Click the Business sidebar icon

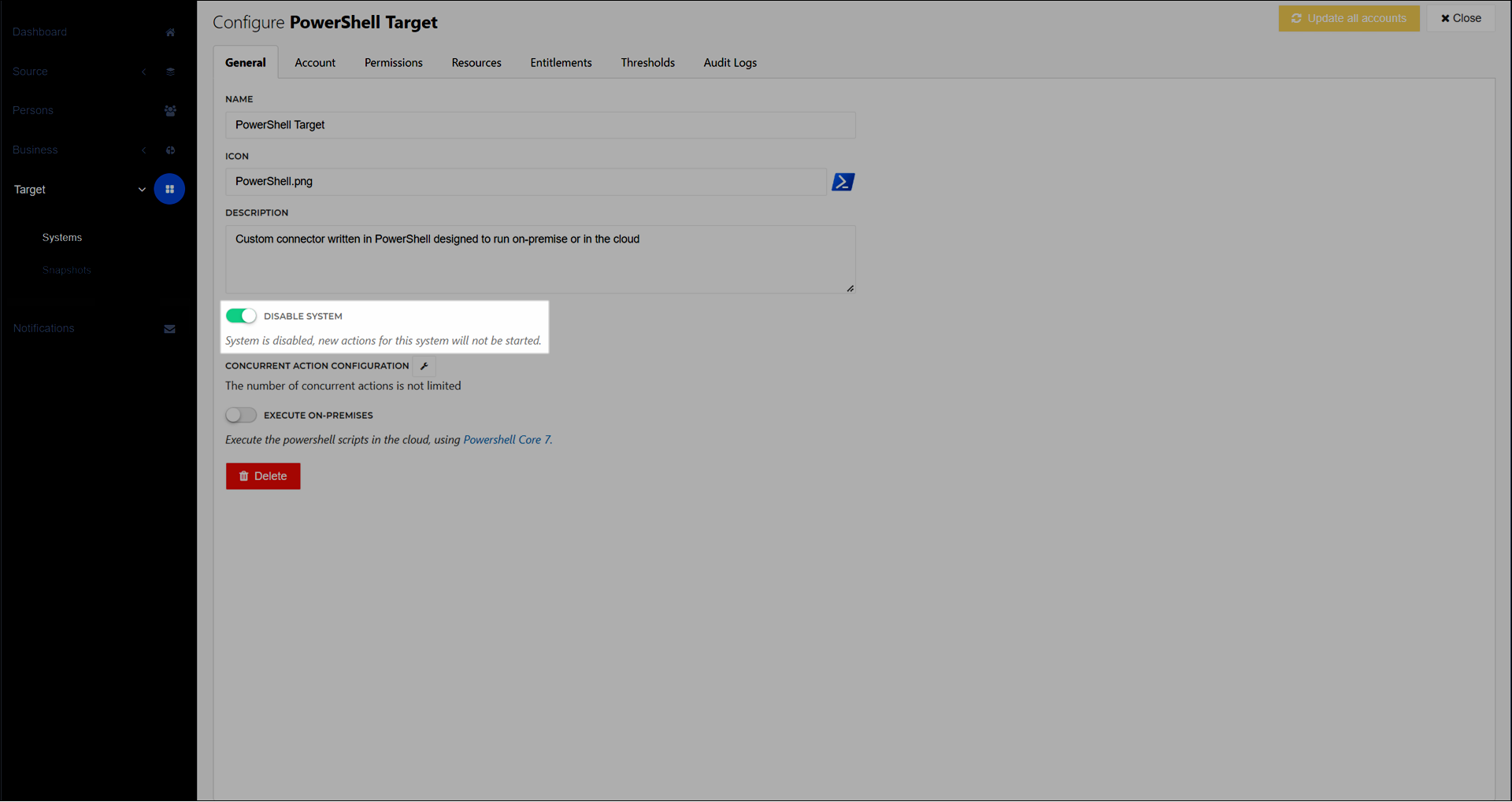pyautogui.click(x=170, y=150)
